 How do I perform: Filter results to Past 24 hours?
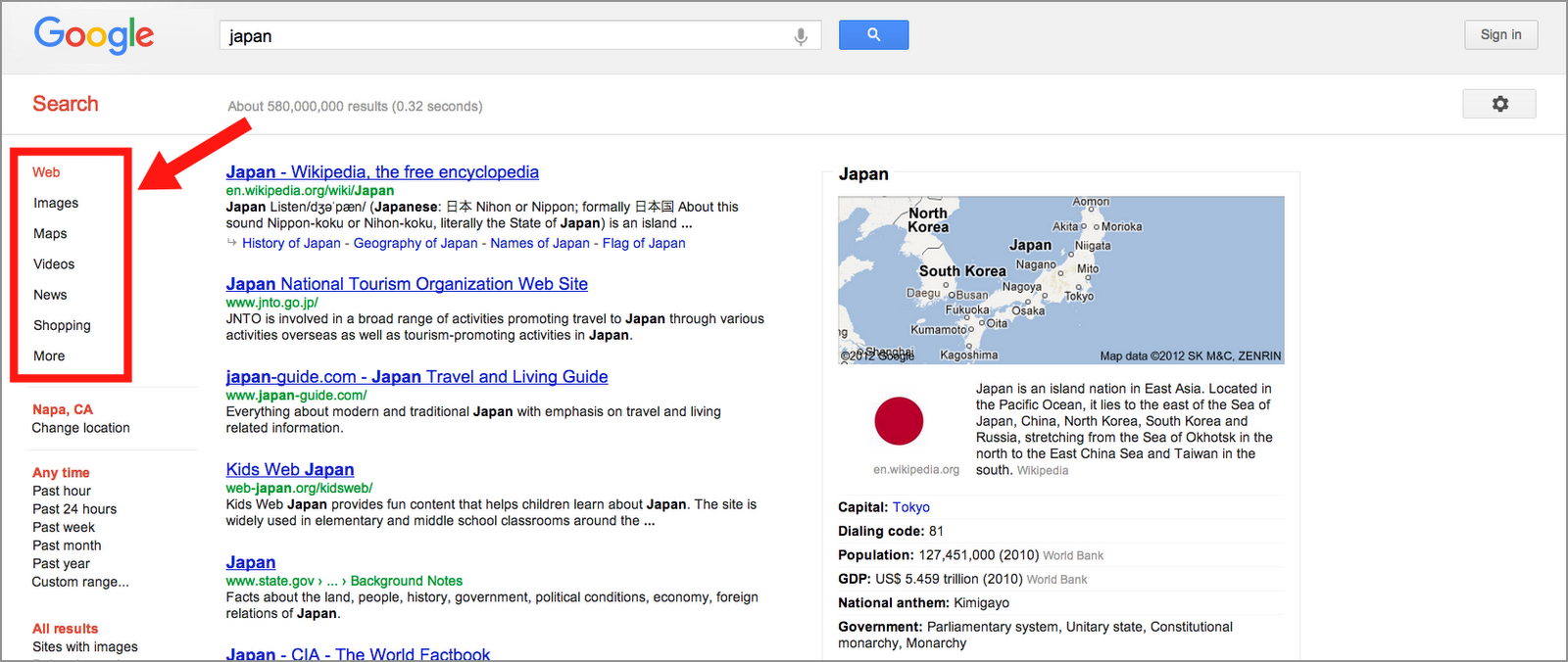pyautogui.click(x=74, y=509)
